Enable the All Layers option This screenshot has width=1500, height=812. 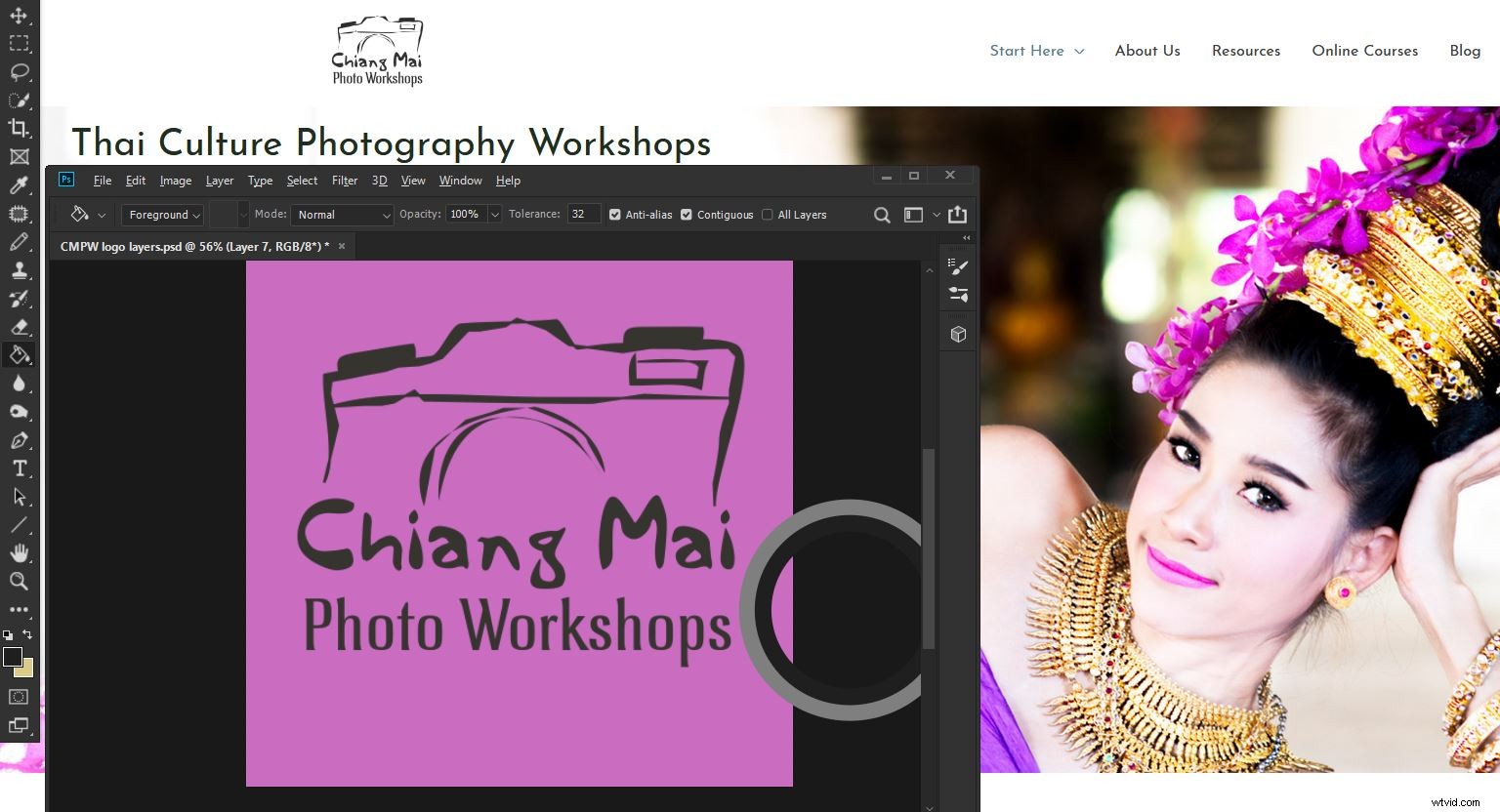tap(768, 214)
